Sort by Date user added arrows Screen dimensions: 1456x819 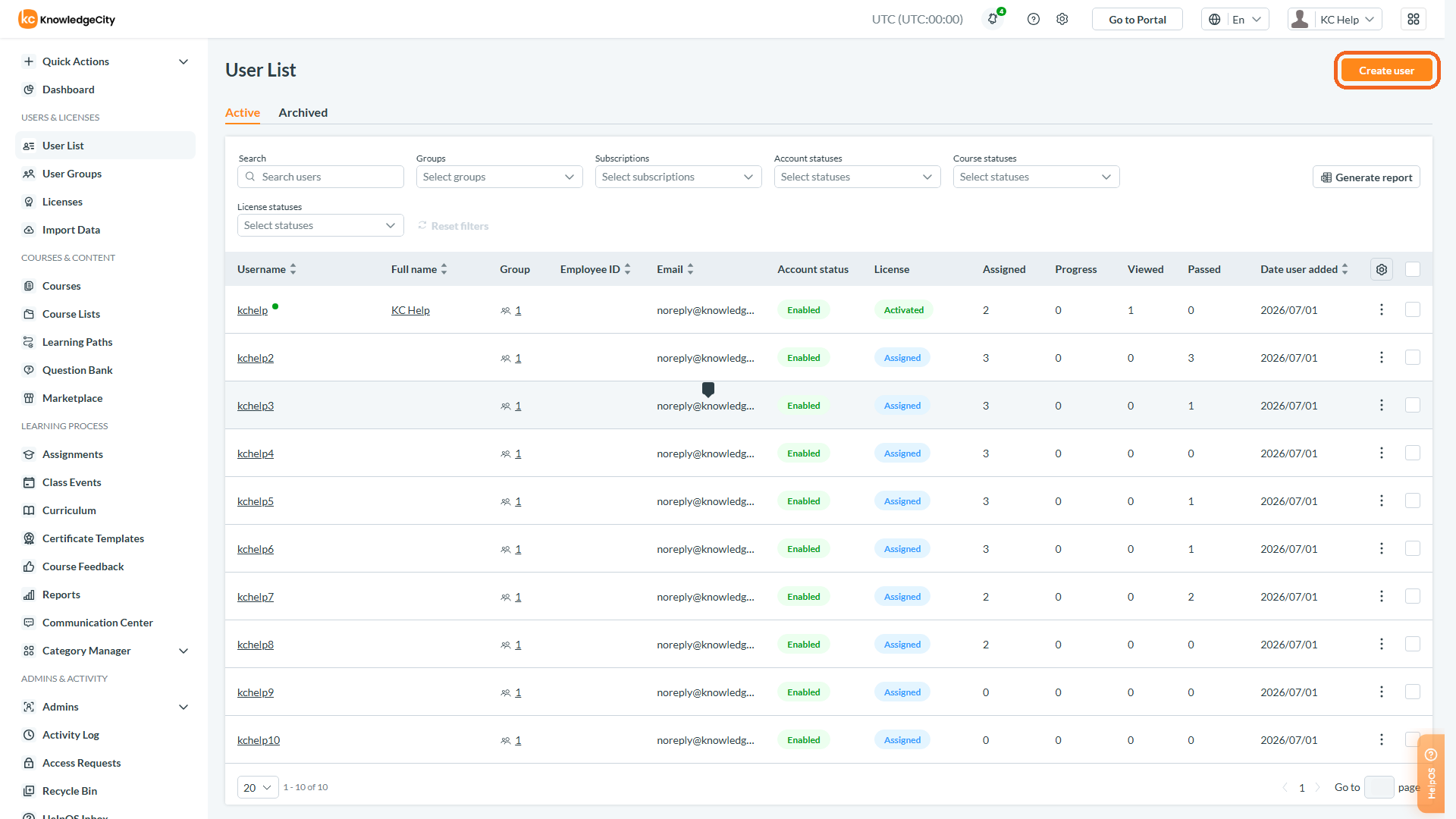click(x=1345, y=269)
